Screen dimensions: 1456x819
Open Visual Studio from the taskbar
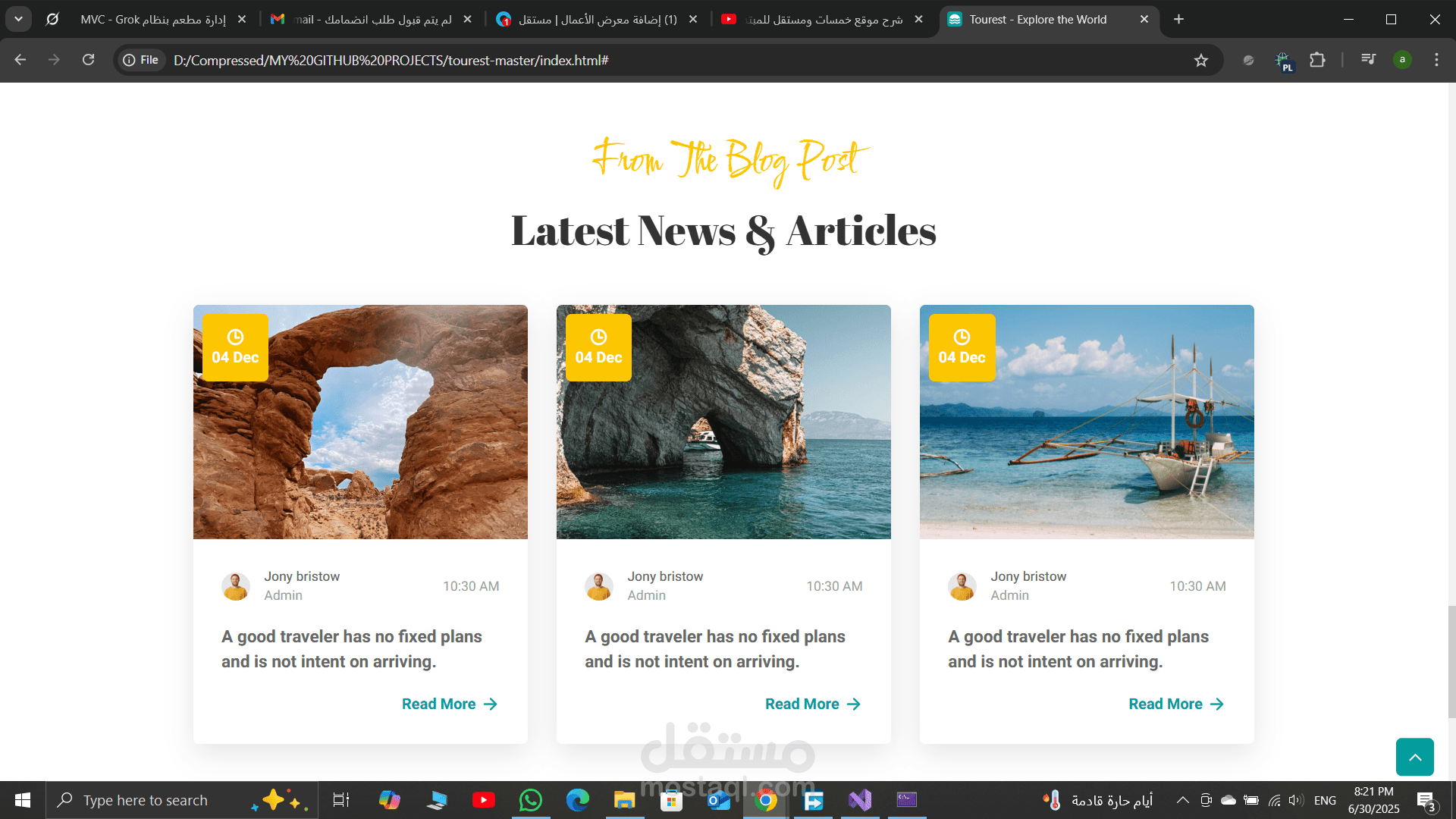coord(860,800)
